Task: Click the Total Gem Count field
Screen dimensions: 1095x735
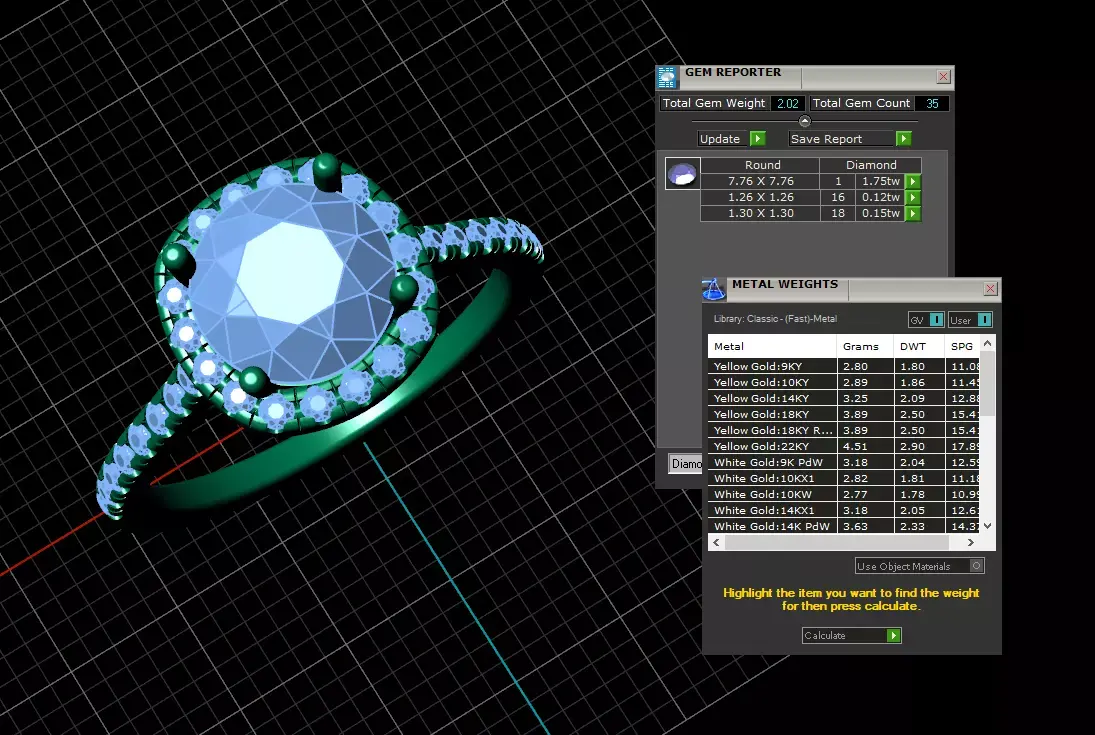Action: [932, 103]
